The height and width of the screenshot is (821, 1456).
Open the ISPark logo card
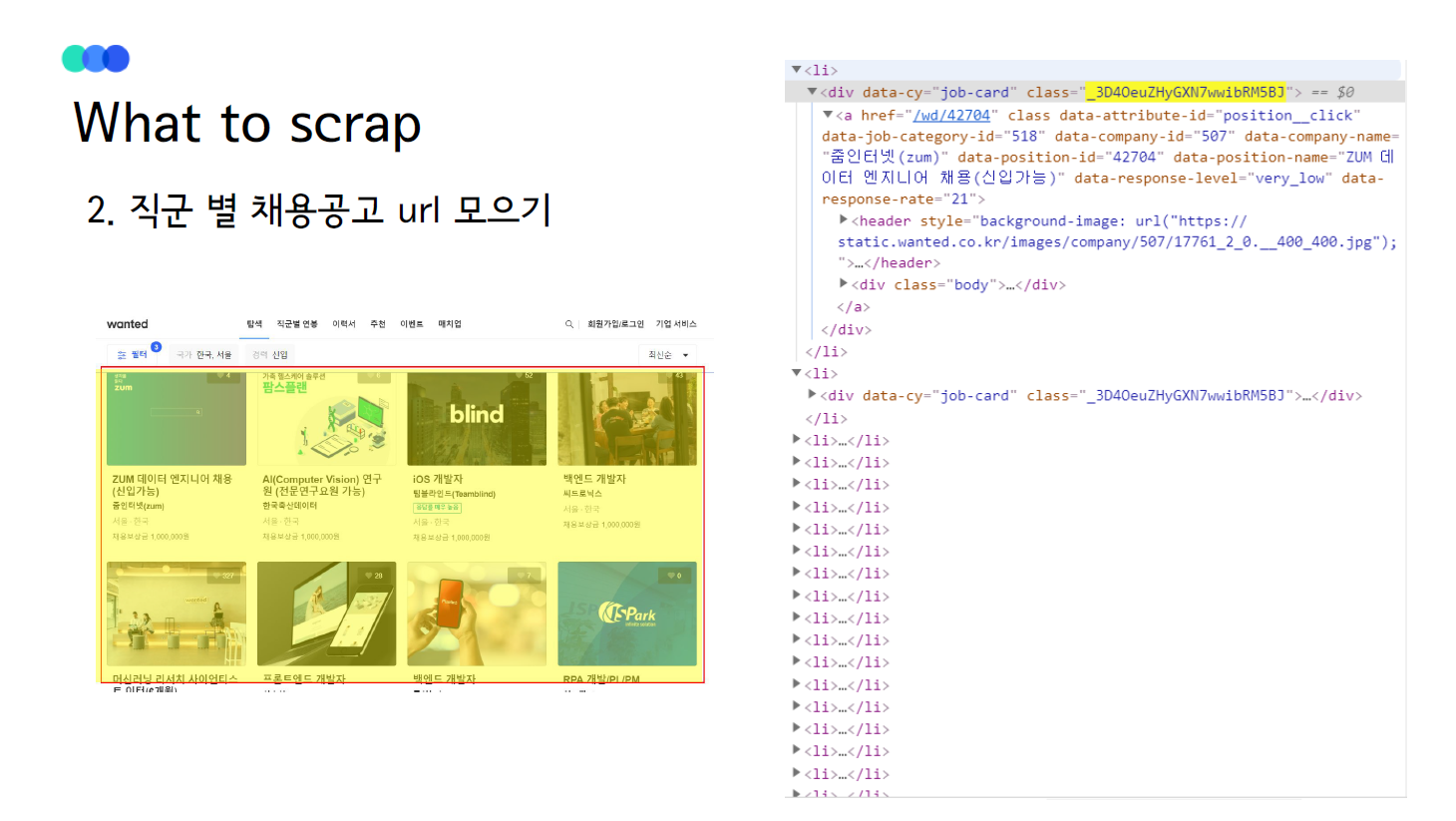click(x=627, y=614)
